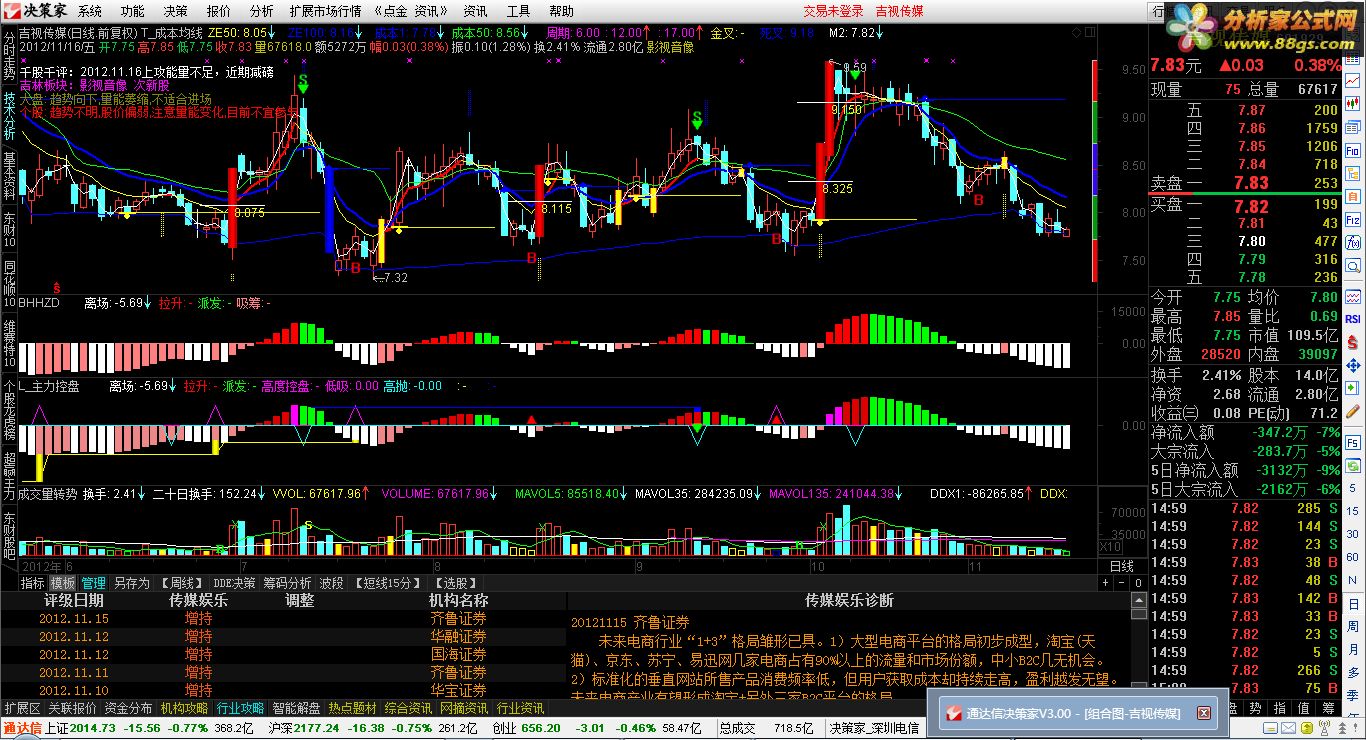Screen dimensions: 1366x740
Task: Switch to the 扩展区 bottom tab
Action: 23,708
